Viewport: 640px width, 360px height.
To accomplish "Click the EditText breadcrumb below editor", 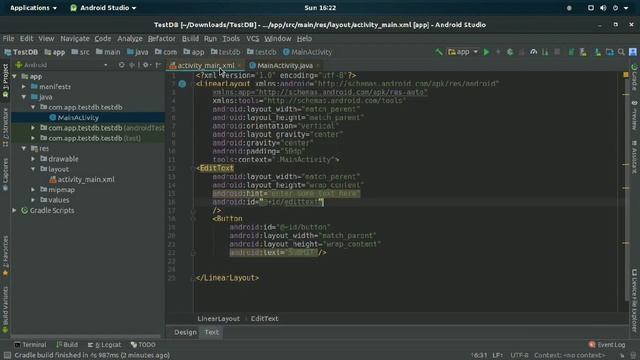I will tap(264, 319).
